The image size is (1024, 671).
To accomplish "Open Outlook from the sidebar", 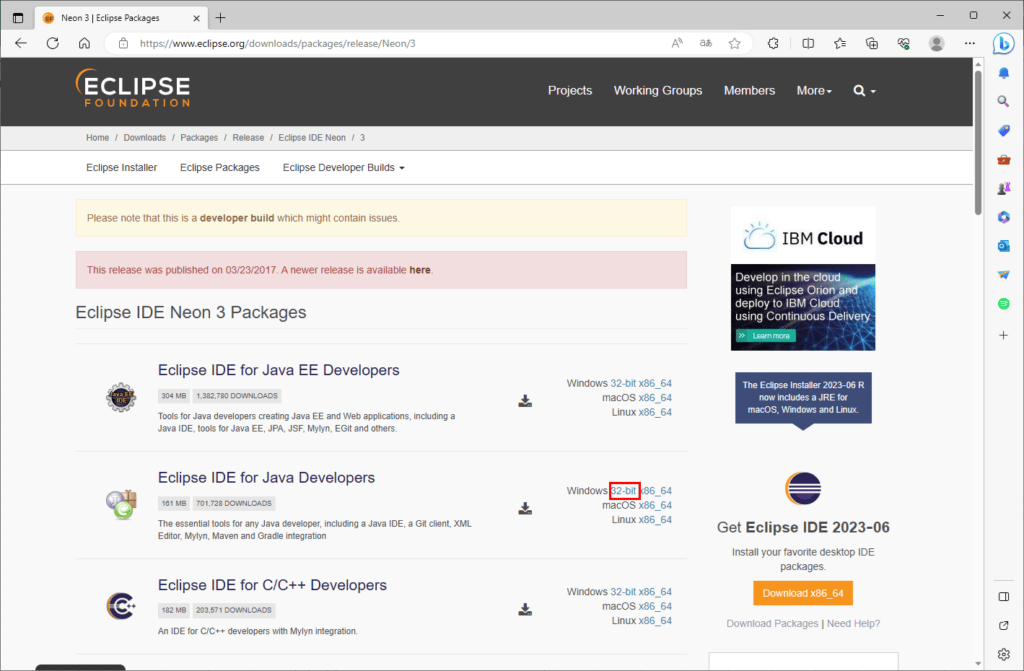I will [1003, 245].
